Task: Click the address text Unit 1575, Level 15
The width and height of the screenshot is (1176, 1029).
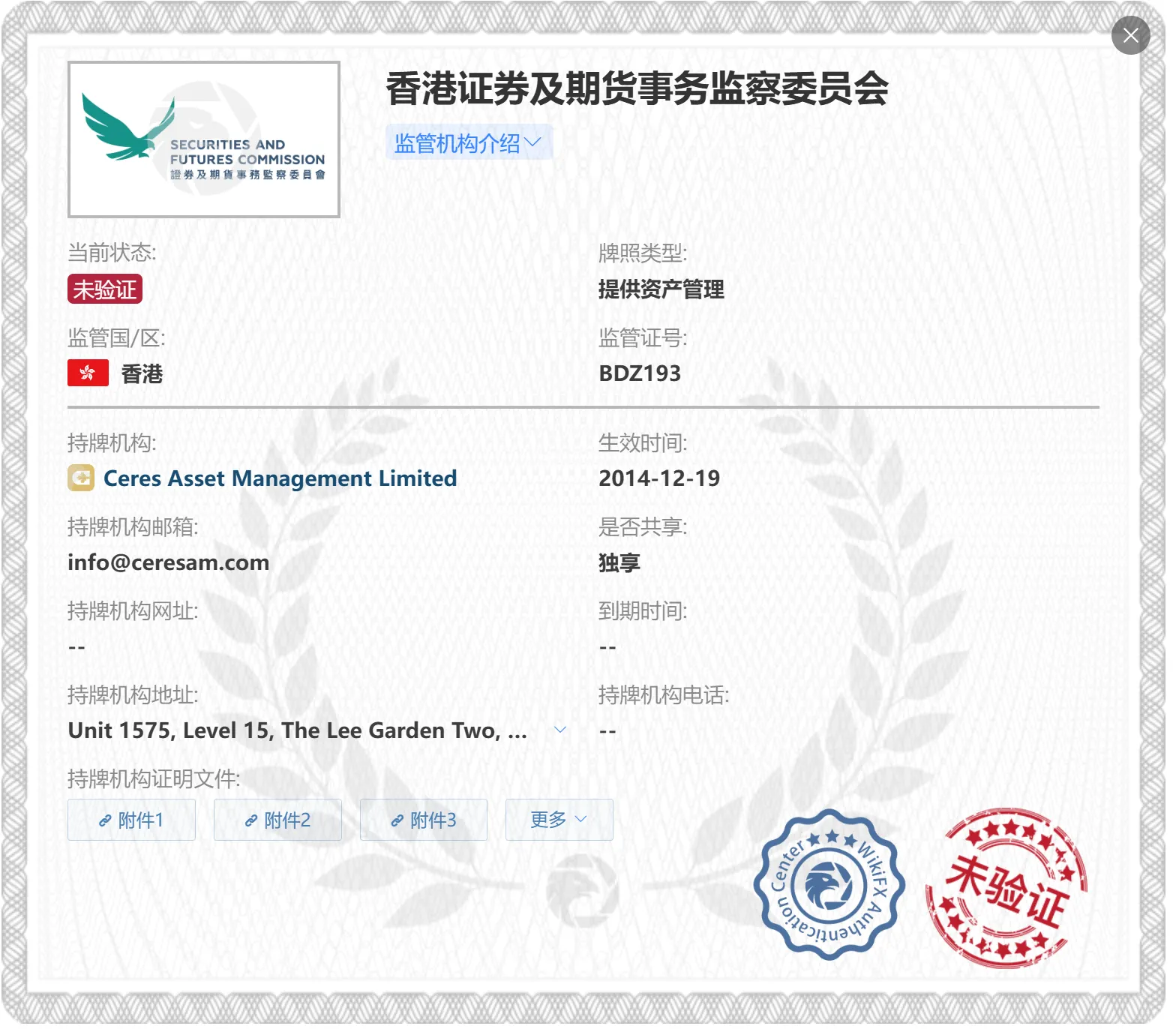Action: [298, 730]
